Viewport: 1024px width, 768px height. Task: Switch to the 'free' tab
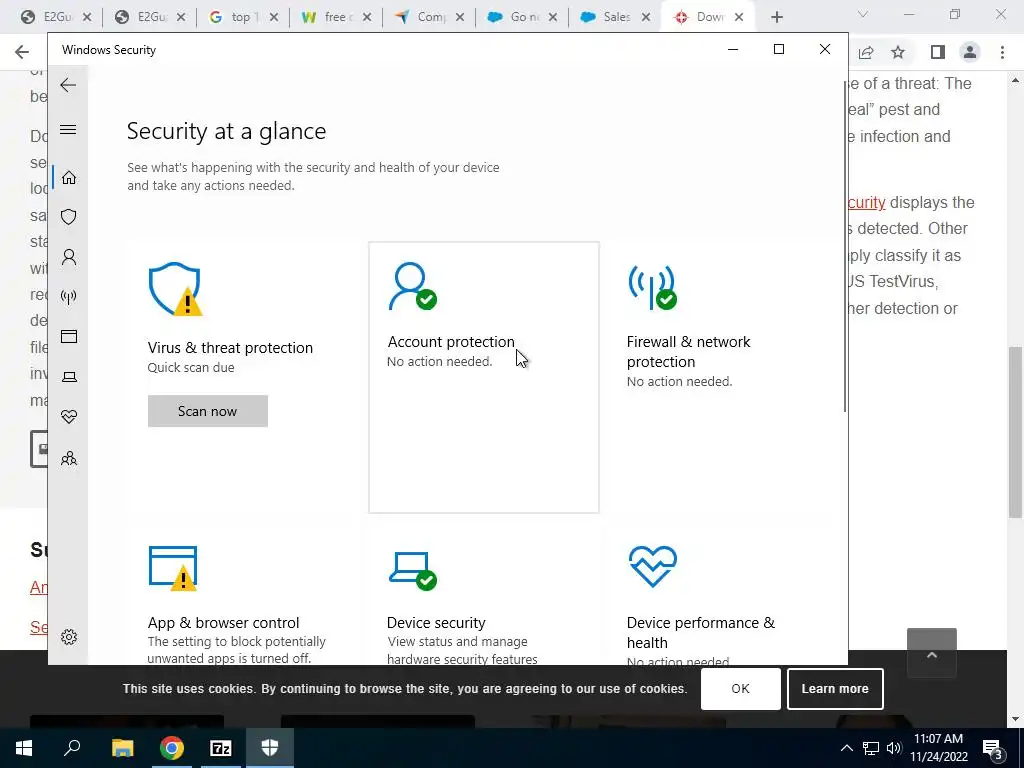click(336, 17)
